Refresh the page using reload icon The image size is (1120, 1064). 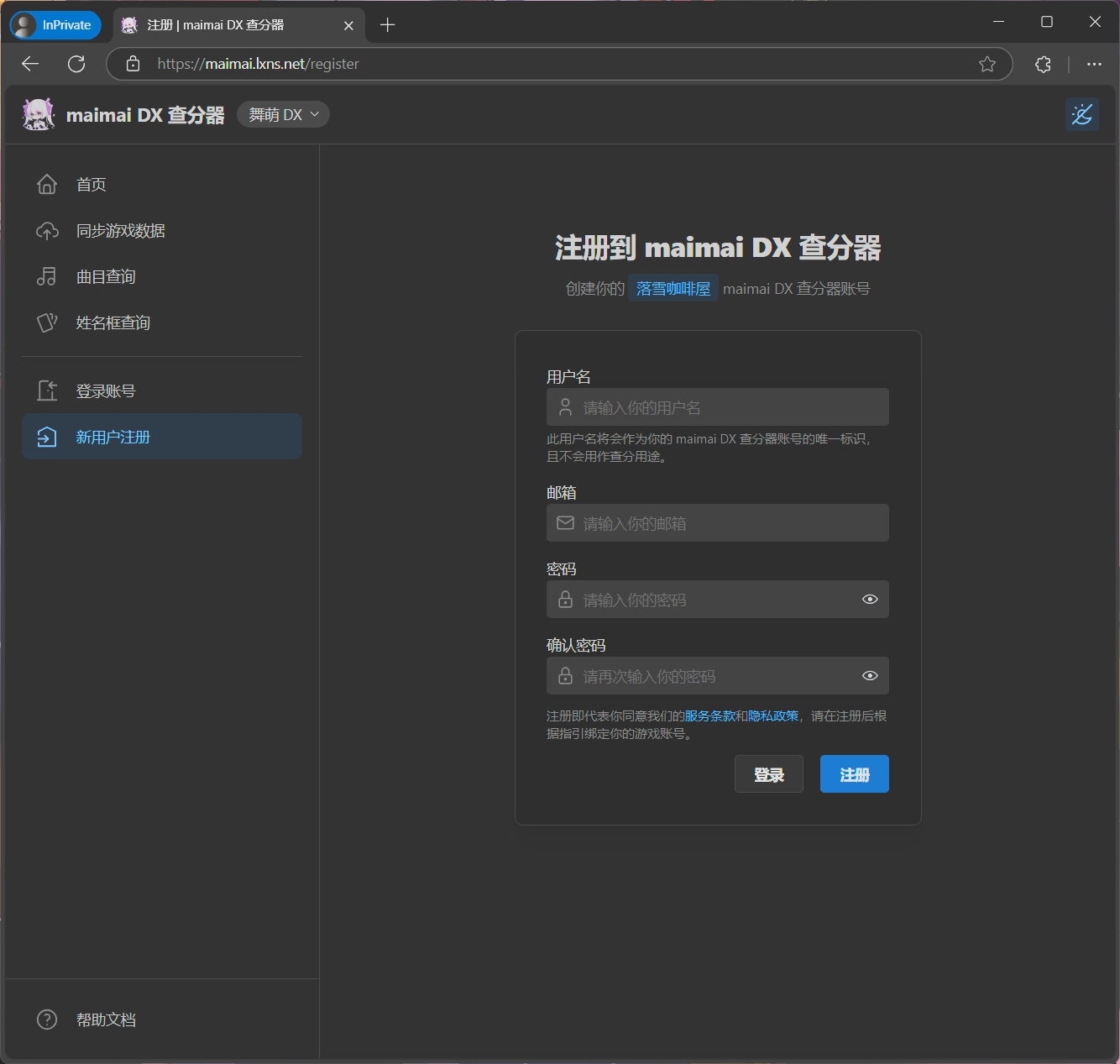coord(76,64)
